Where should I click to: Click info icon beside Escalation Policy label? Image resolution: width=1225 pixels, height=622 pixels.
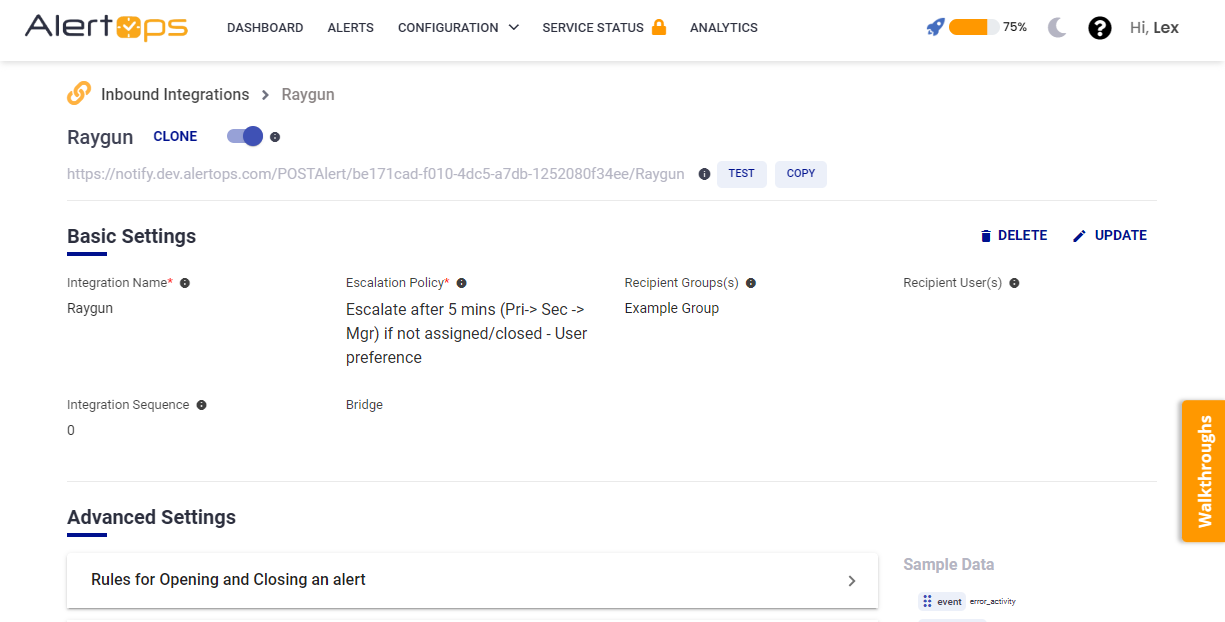coord(462,283)
